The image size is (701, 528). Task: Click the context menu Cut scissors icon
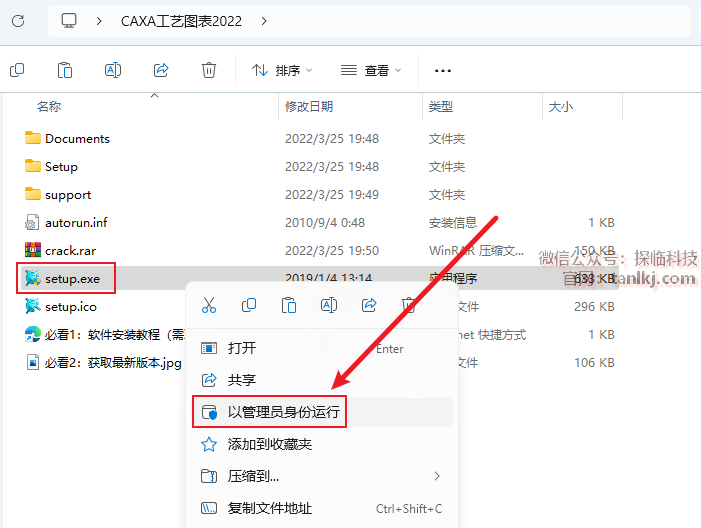pyautogui.click(x=209, y=305)
